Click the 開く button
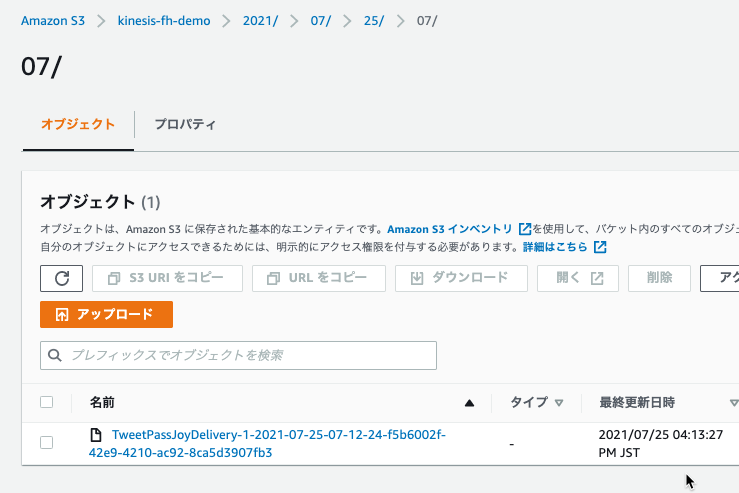 578,278
